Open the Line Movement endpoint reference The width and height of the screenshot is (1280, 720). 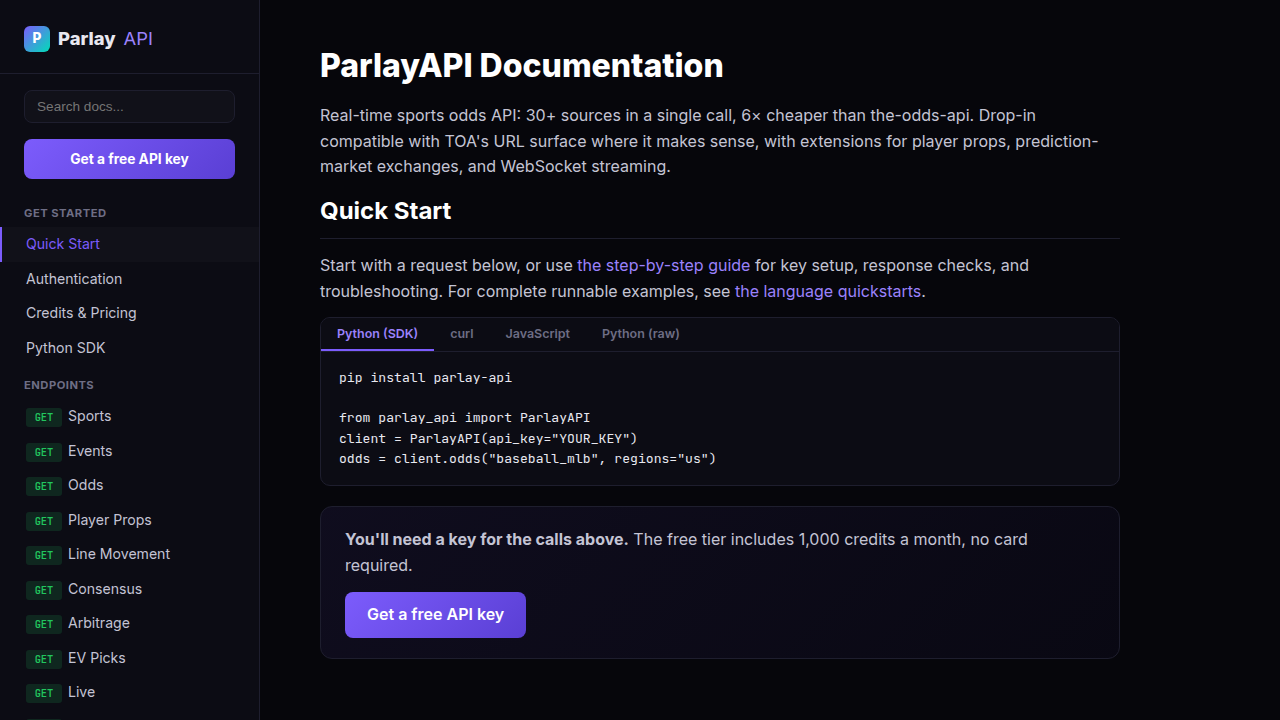(130, 554)
